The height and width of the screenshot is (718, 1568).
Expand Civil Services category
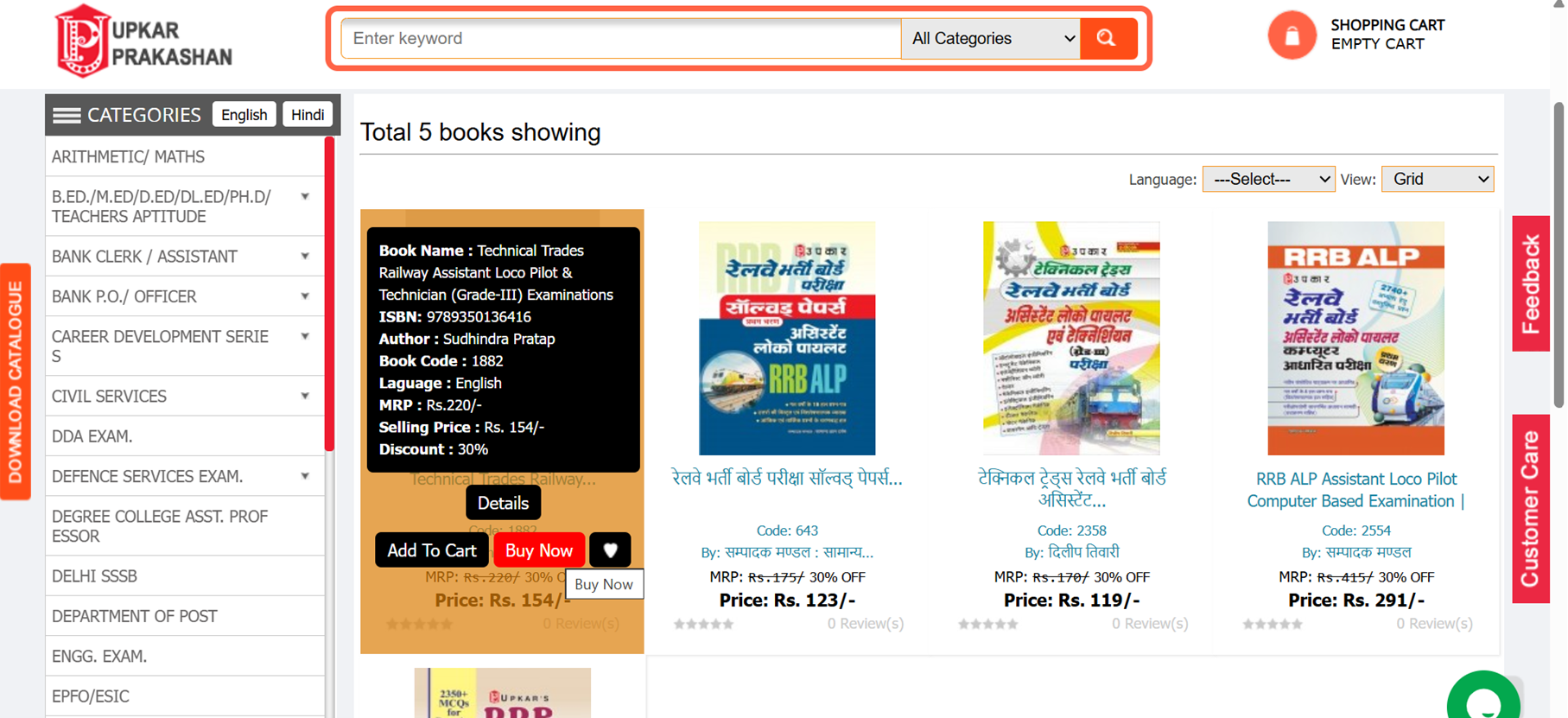[x=305, y=397]
